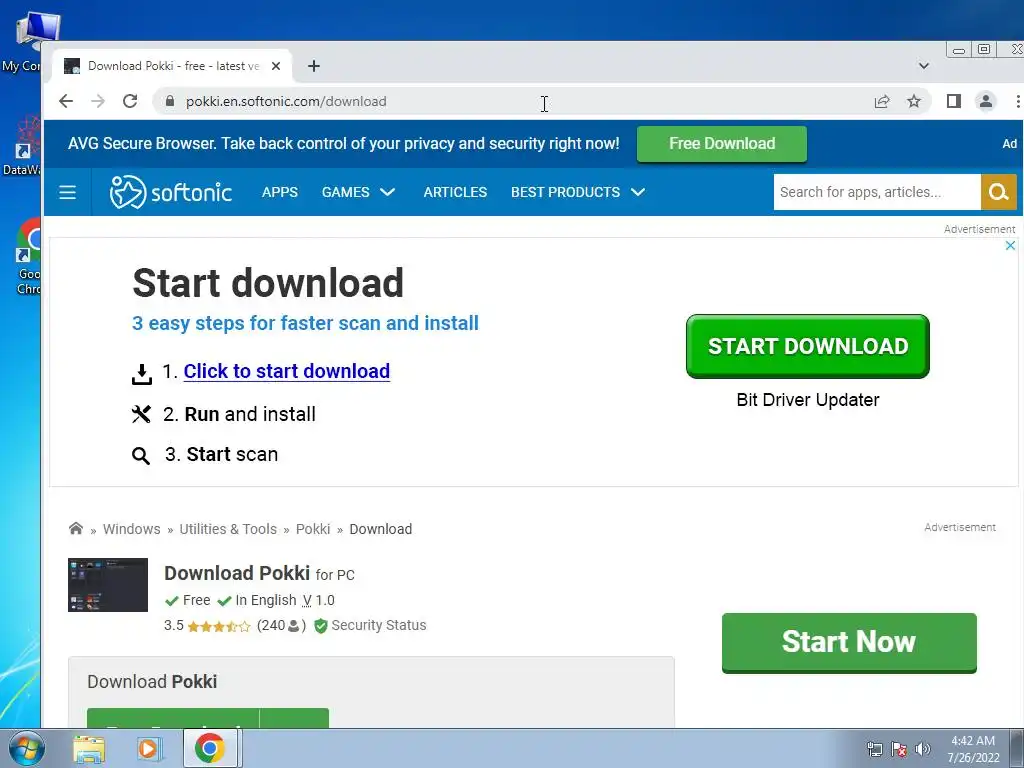Click the forward navigation arrow
Screen dimensions: 1024x768
point(98,101)
